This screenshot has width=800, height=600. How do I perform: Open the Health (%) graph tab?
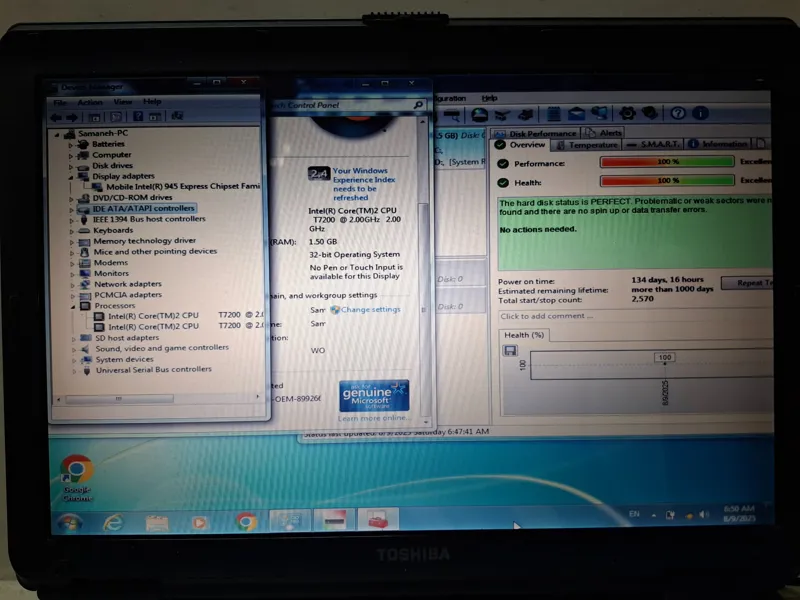[x=524, y=335]
